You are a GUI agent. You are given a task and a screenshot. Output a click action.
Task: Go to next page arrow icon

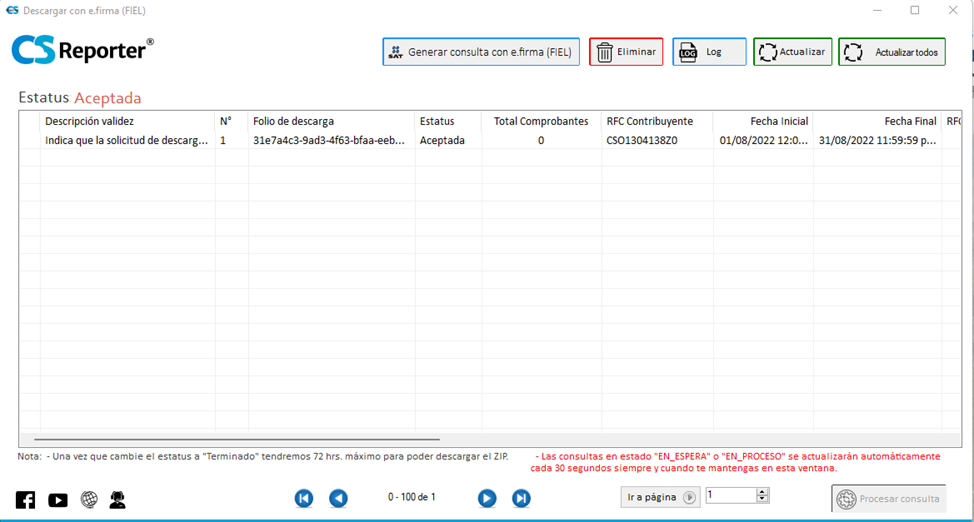pos(487,498)
